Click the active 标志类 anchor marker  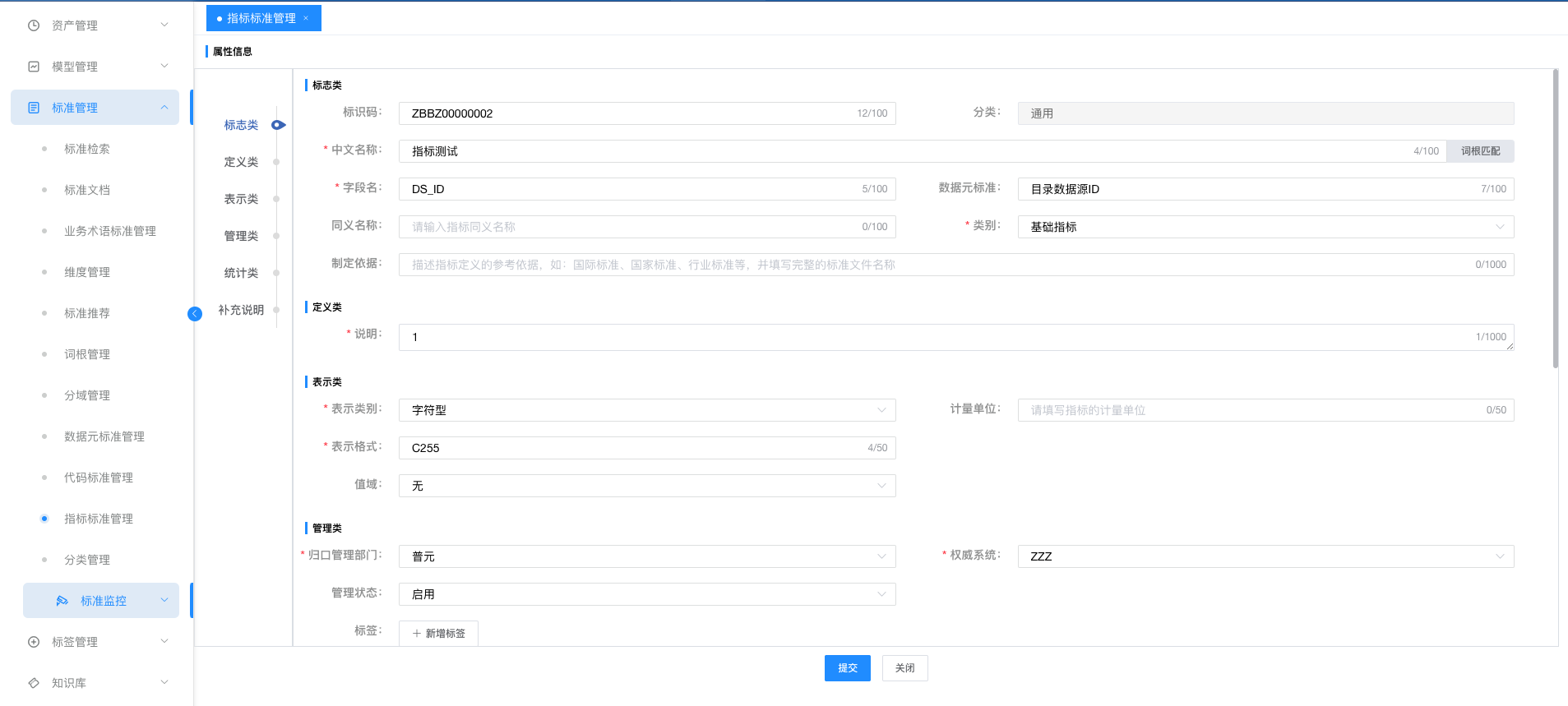[x=278, y=125]
